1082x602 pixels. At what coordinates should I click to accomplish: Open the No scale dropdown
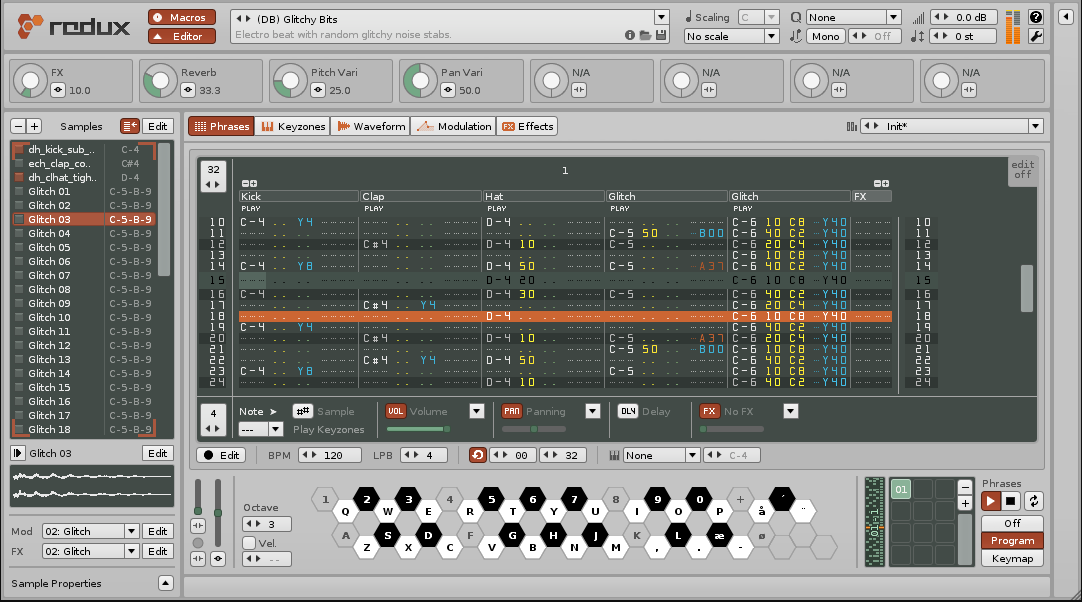(x=731, y=37)
